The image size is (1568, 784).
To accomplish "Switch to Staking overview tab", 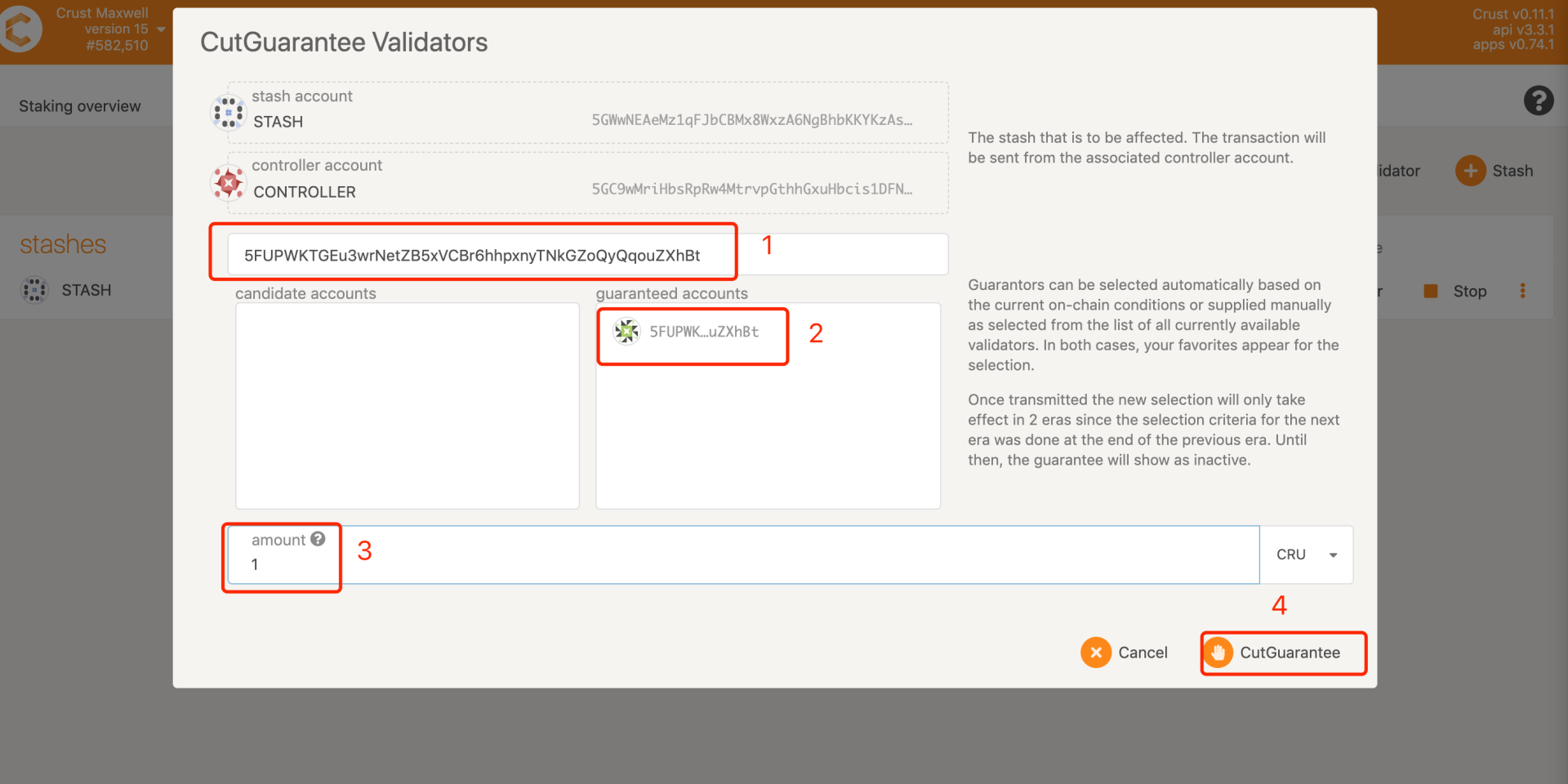I will click(x=80, y=106).
